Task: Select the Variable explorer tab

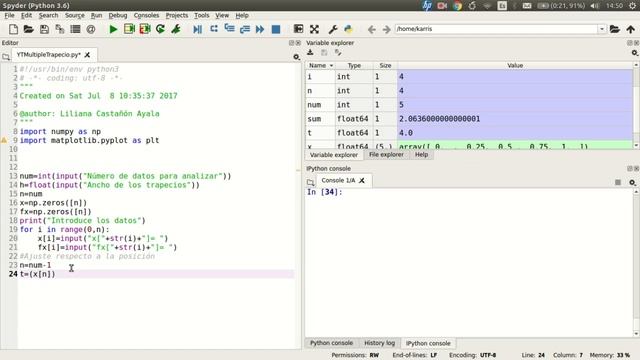Action: 334,155
